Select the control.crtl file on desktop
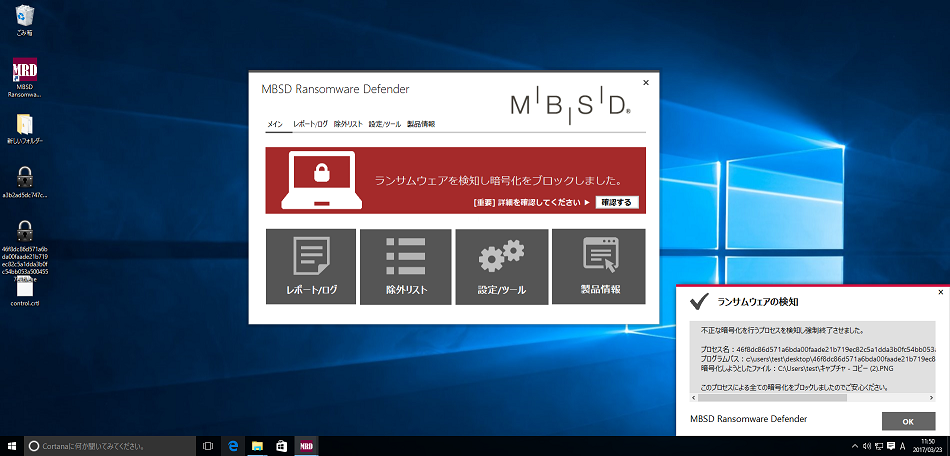950x456 pixels. point(25,290)
